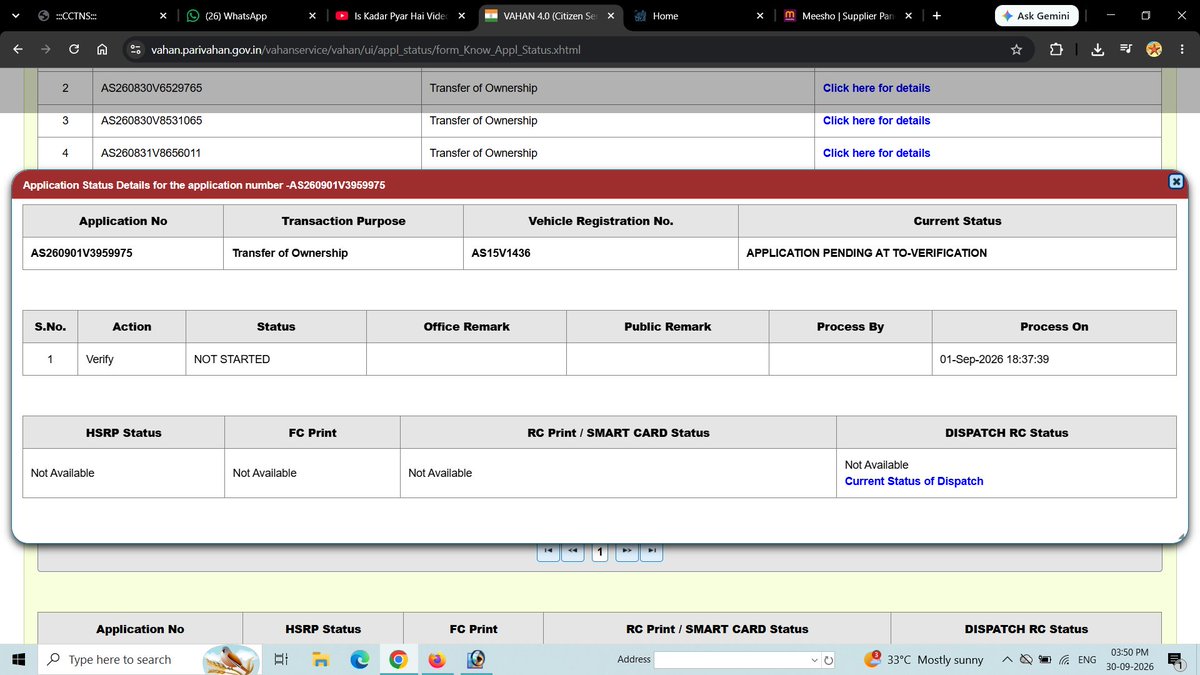Close the WhatsApp tab

pyautogui.click(x=313, y=16)
